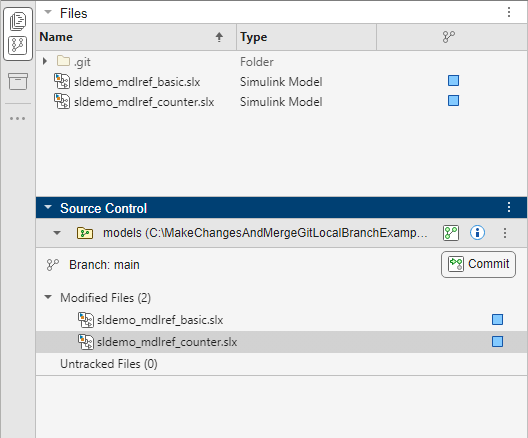Click Simulink Model type of sldemo_mdlref_counter.slx
This screenshot has width=528, height=438.
coord(281,102)
